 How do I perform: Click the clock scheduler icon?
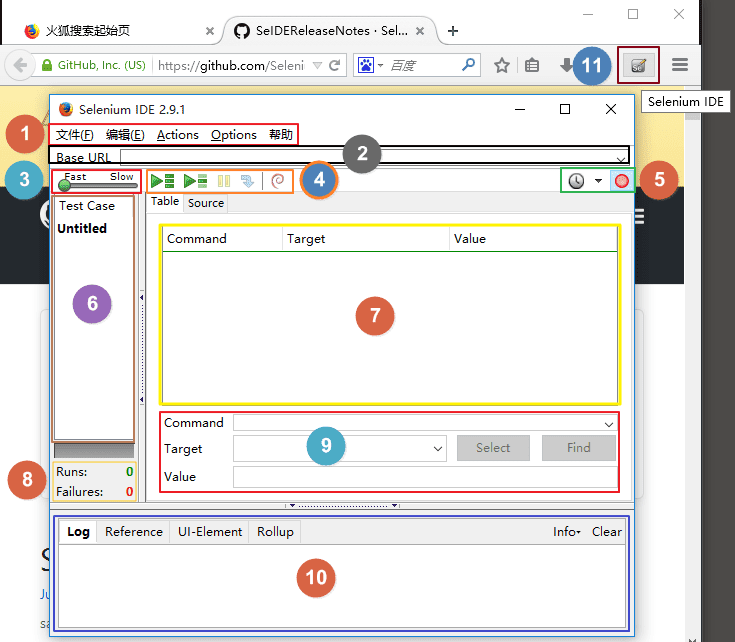(x=576, y=181)
